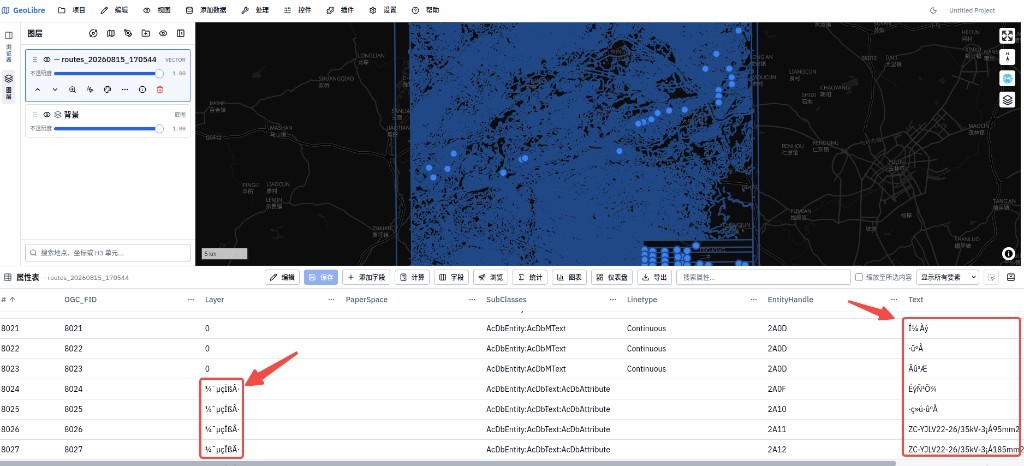Click the Browse button with rocket icon
Image resolution: width=1024 pixels, height=466 pixels.
(490, 277)
